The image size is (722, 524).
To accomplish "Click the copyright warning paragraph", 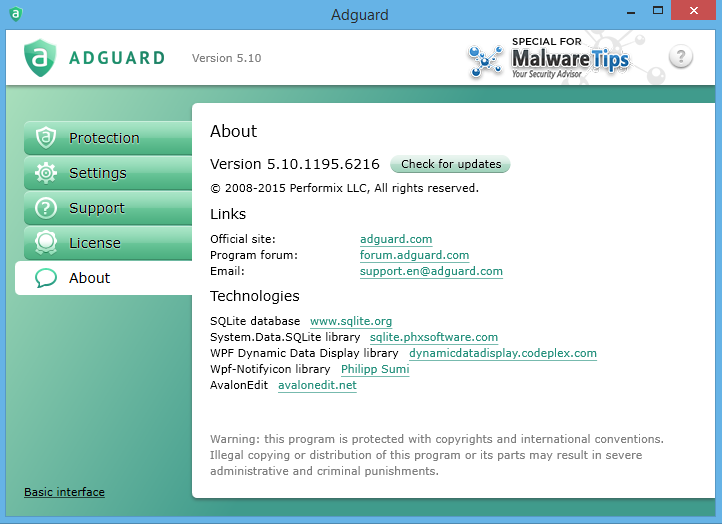I will (437, 455).
